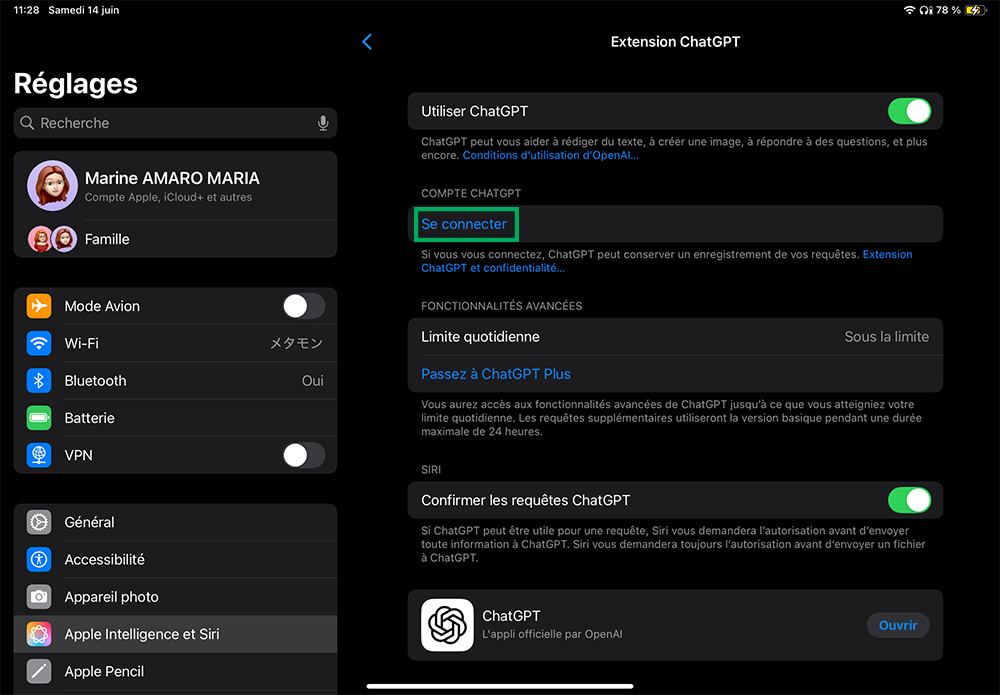Tap the green Batterie icon

tap(39, 418)
